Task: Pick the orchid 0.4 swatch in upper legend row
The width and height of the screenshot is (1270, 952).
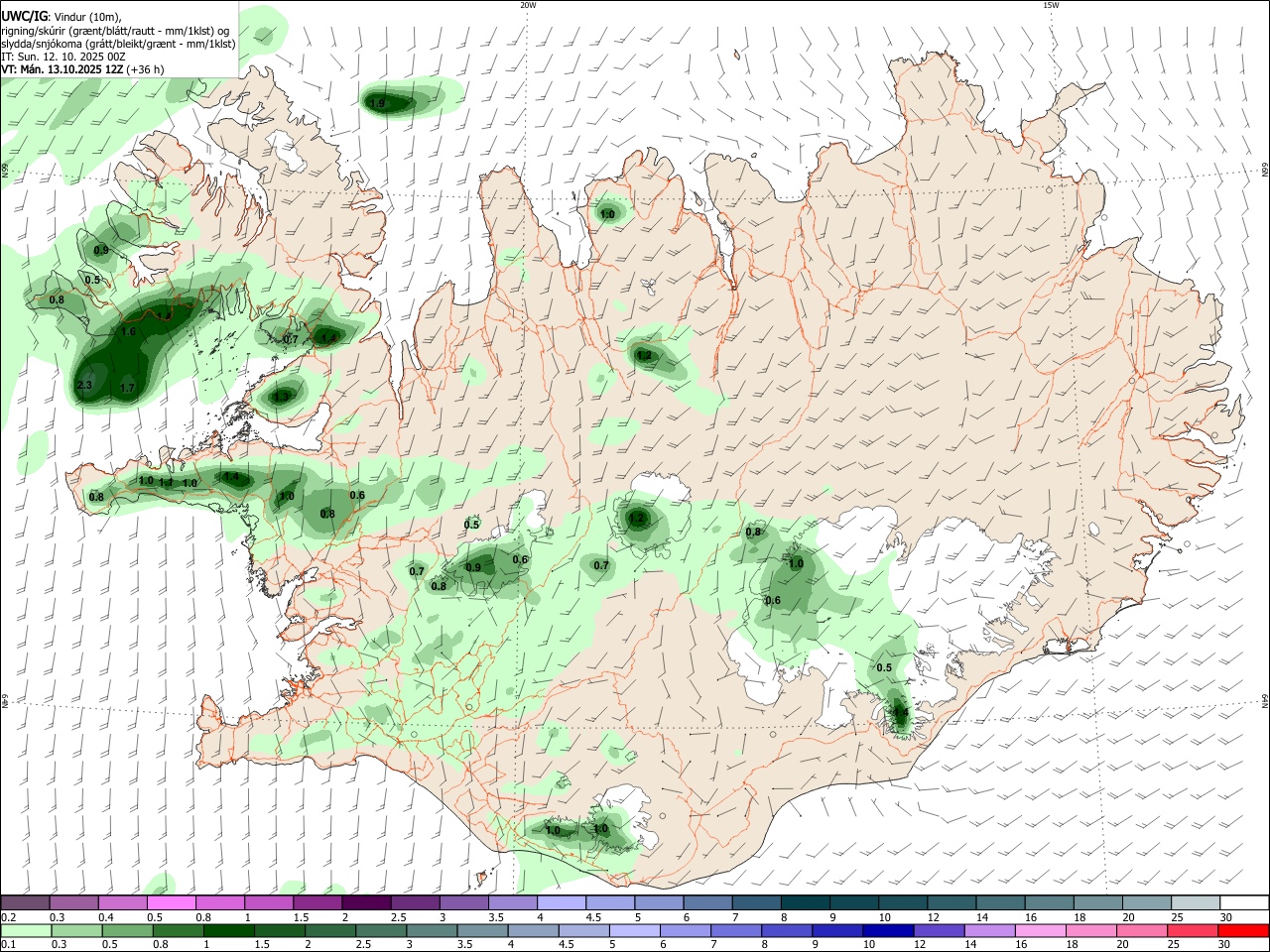Action: point(122,902)
